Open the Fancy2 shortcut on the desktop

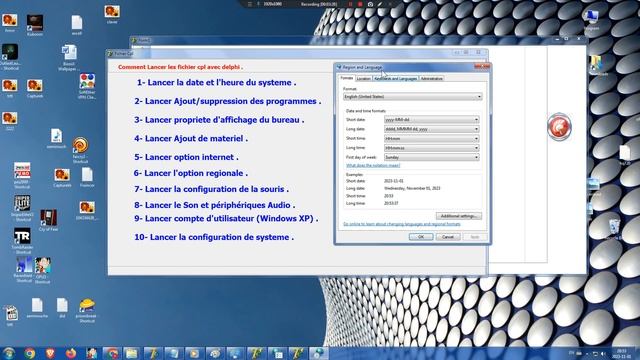tap(80, 150)
